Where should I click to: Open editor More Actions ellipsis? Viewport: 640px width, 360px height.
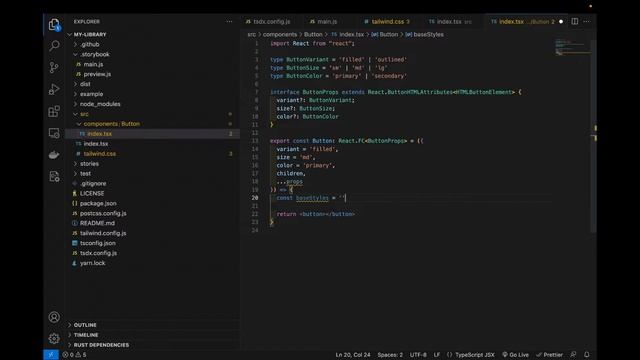click(x=587, y=22)
